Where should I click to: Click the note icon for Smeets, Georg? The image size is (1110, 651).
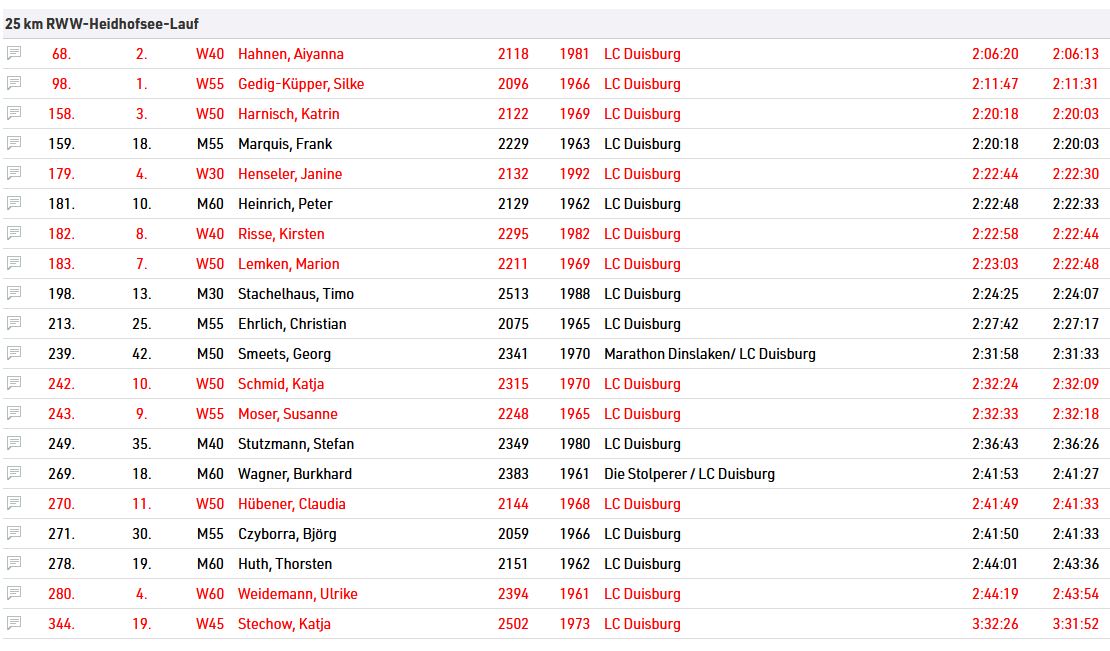[x=14, y=353]
